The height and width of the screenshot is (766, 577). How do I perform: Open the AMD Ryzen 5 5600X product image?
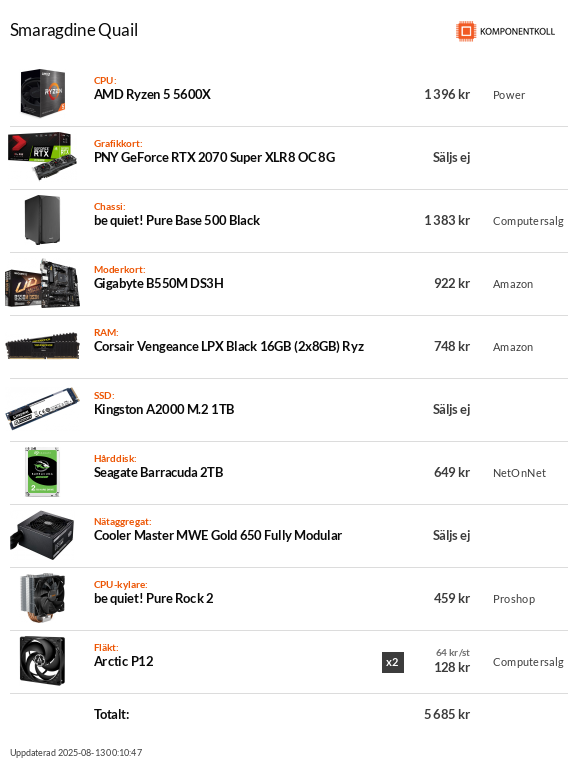pos(43,93)
